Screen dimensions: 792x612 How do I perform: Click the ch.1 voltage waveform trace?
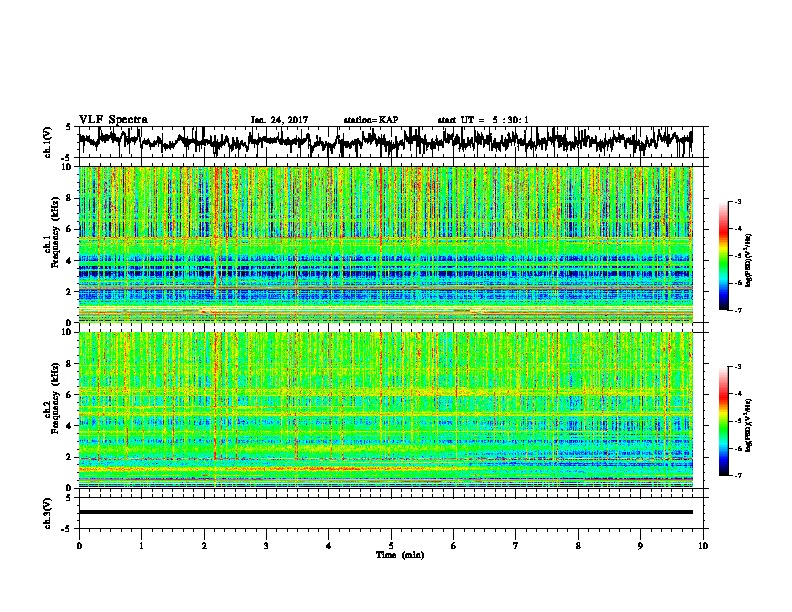pyautogui.click(x=385, y=141)
